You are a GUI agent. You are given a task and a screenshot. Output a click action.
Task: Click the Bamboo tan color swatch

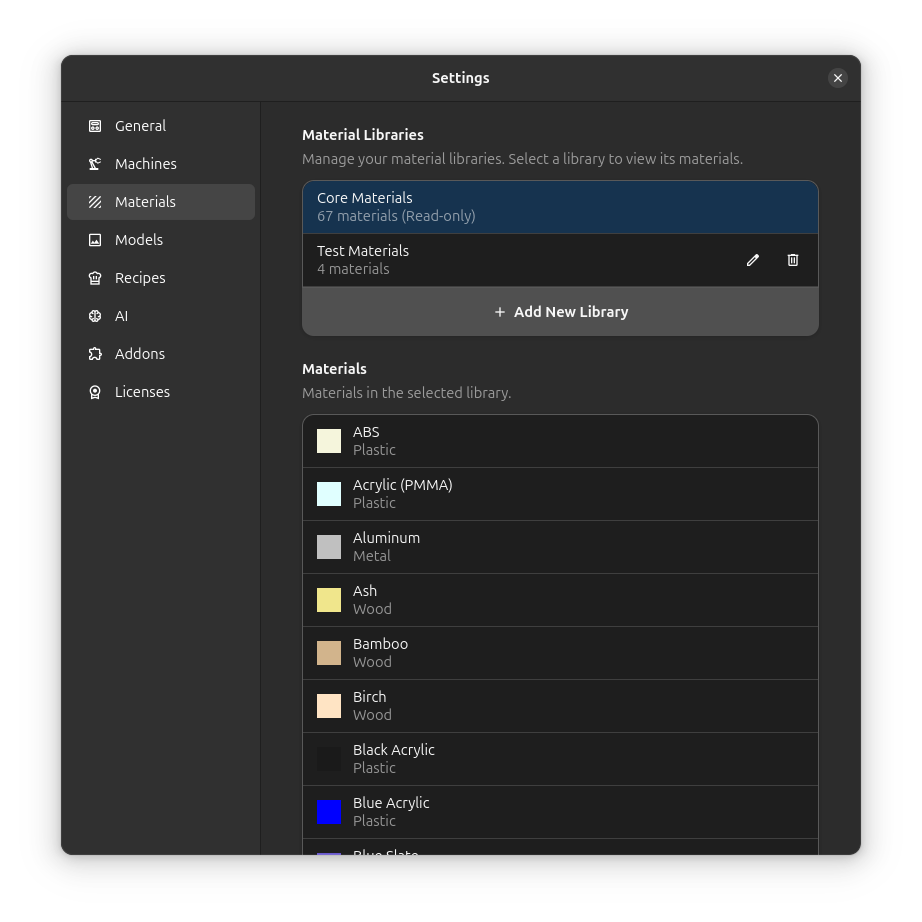click(329, 653)
